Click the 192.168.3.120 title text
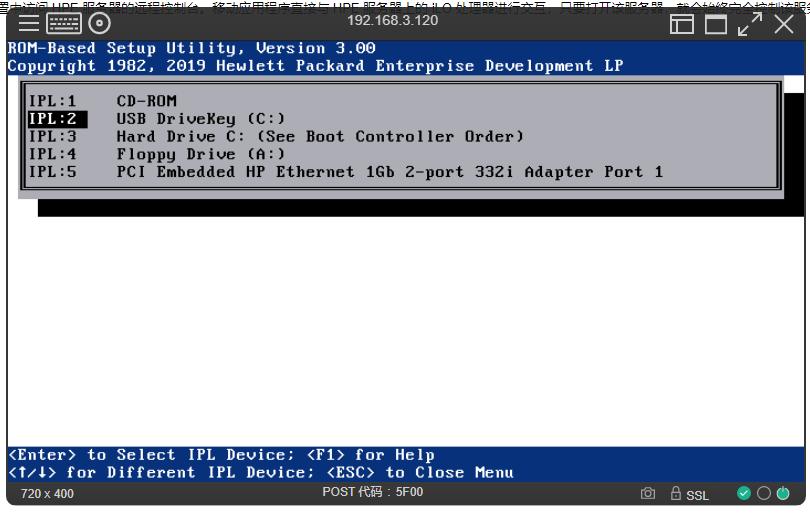This screenshot has width=810, height=513. click(x=393, y=21)
